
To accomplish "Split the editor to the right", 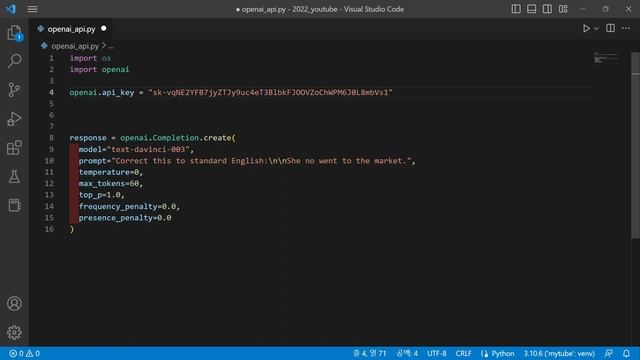I will [611, 28].
